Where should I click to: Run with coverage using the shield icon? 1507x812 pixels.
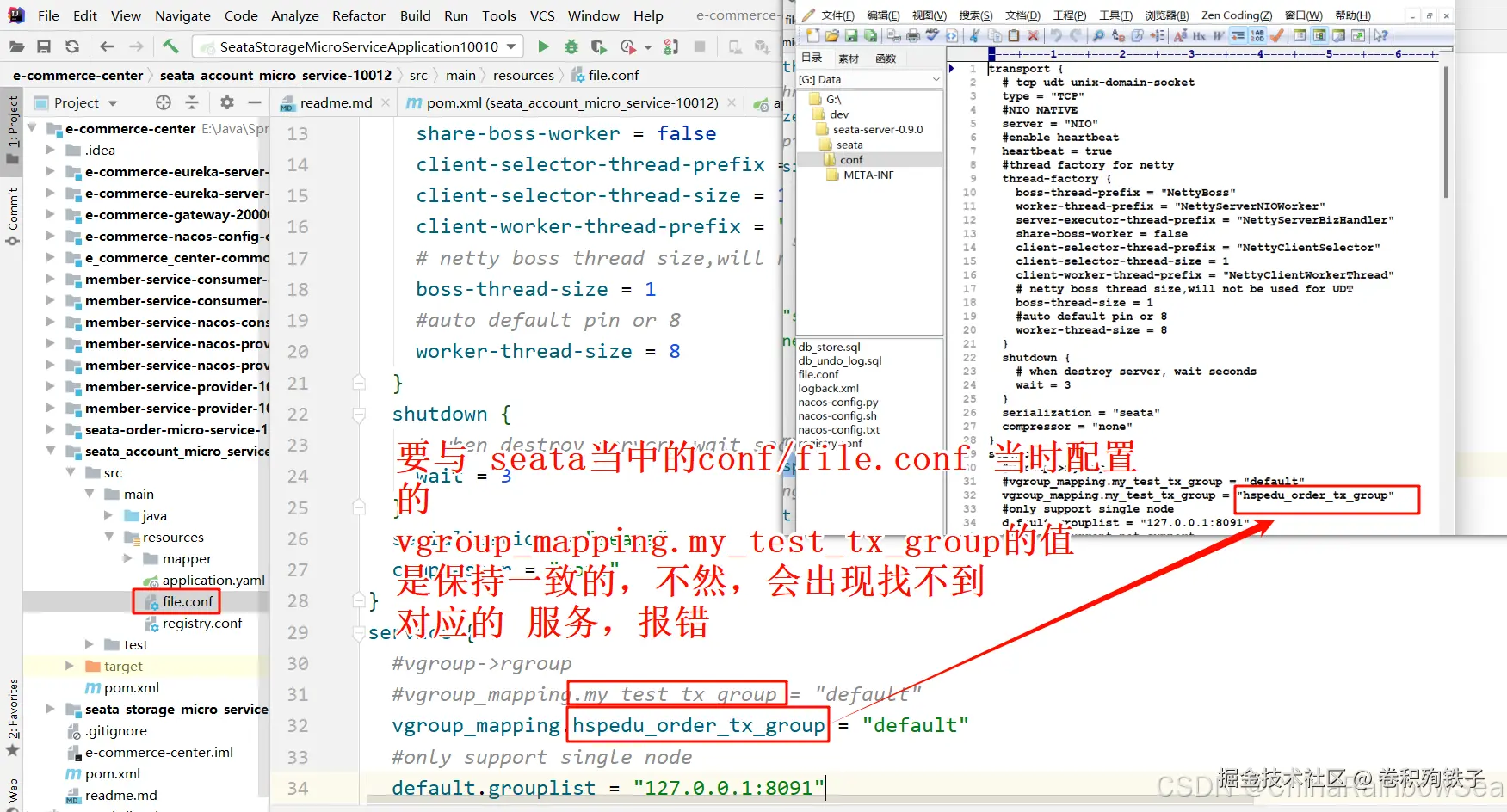tap(599, 46)
